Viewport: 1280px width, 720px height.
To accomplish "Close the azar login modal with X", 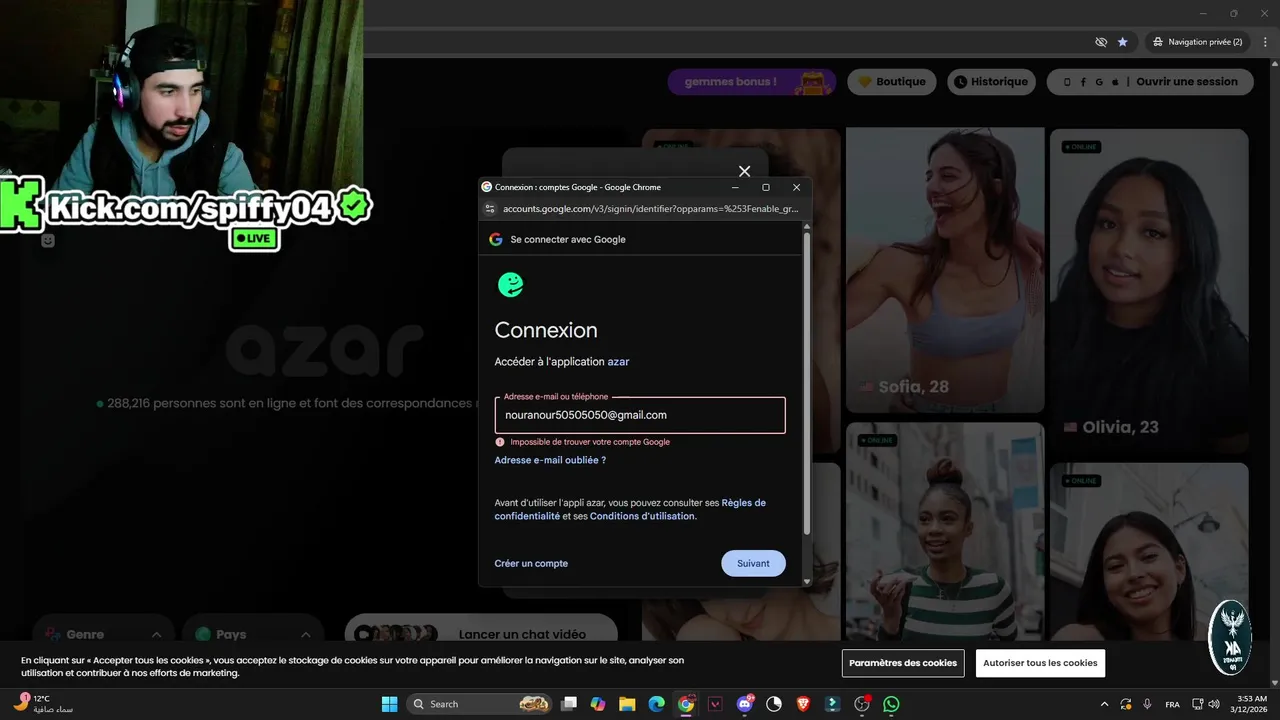I will tap(744, 171).
